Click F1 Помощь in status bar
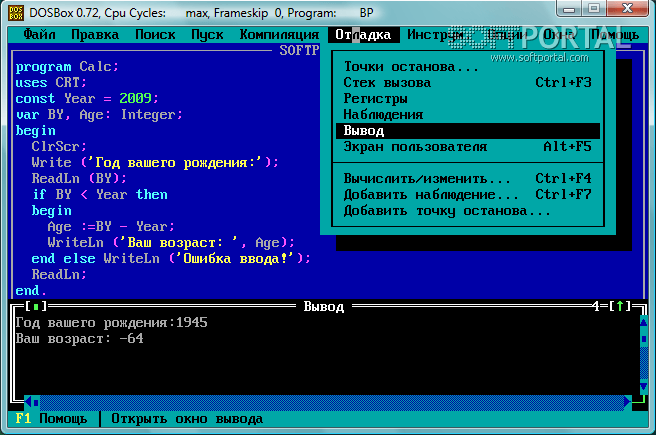 (x=51, y=419)
